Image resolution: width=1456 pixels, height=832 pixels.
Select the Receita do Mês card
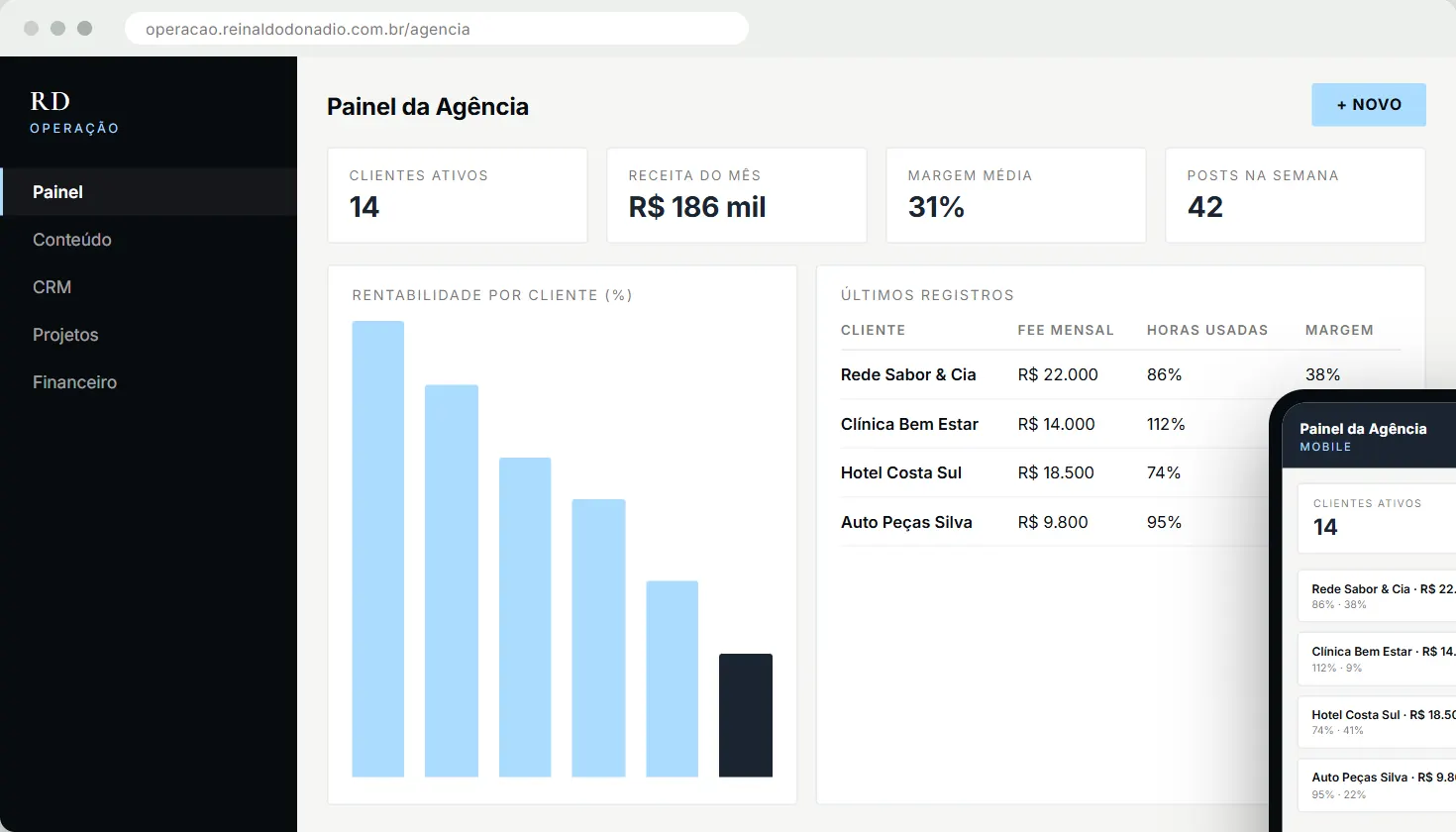(737, 195)
